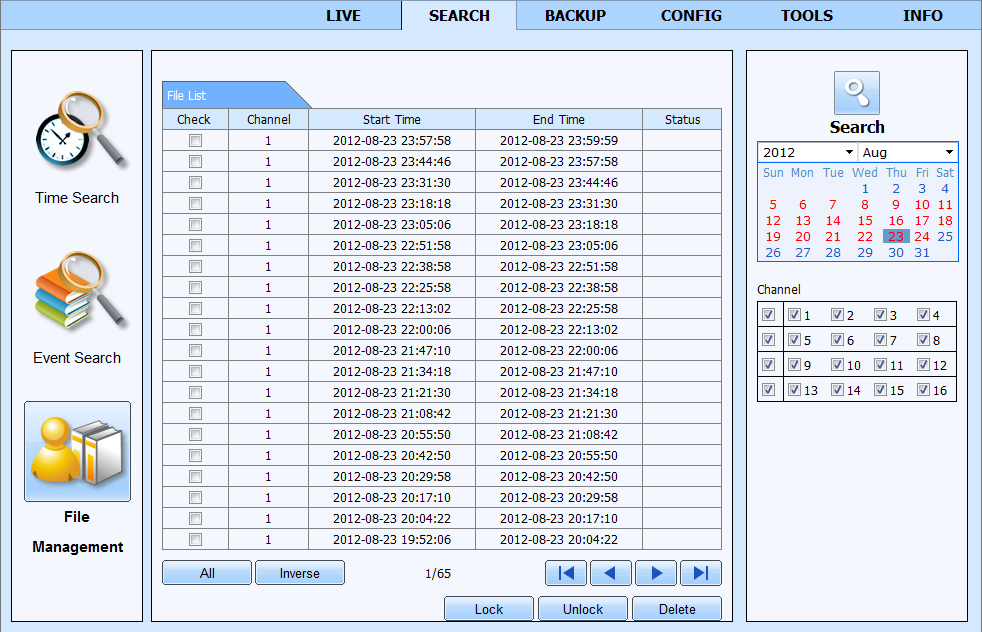This screenshot has width=982, height=632.
Task: Click the 1/65 page indicator
Action: coord(438,573)
